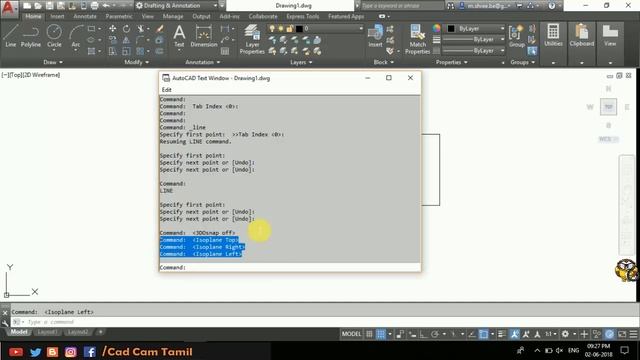
Task: Toggle snap mode in status bar
Action: click(380, 334)
